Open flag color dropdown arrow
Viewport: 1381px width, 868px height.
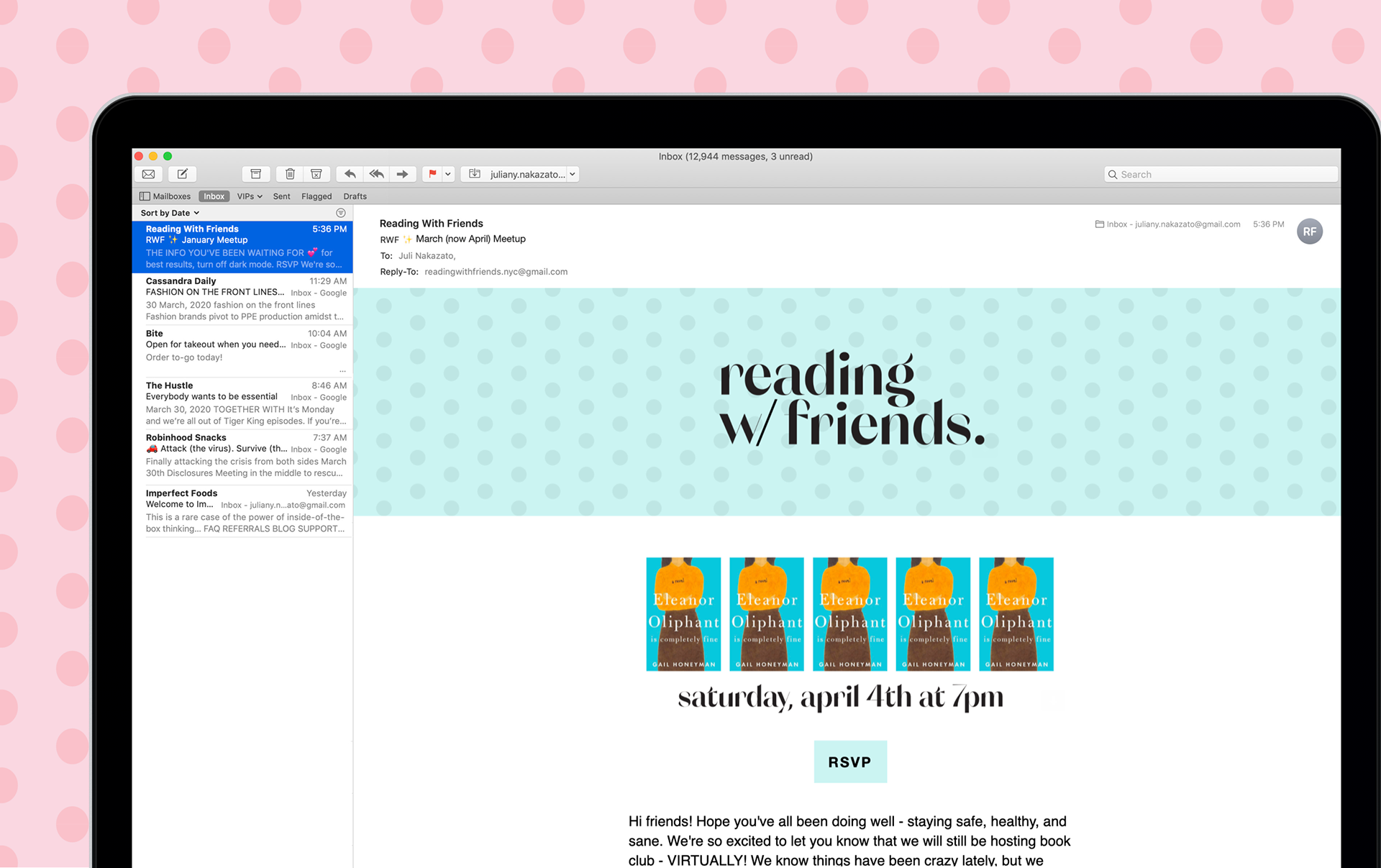[x=448, y=174]
